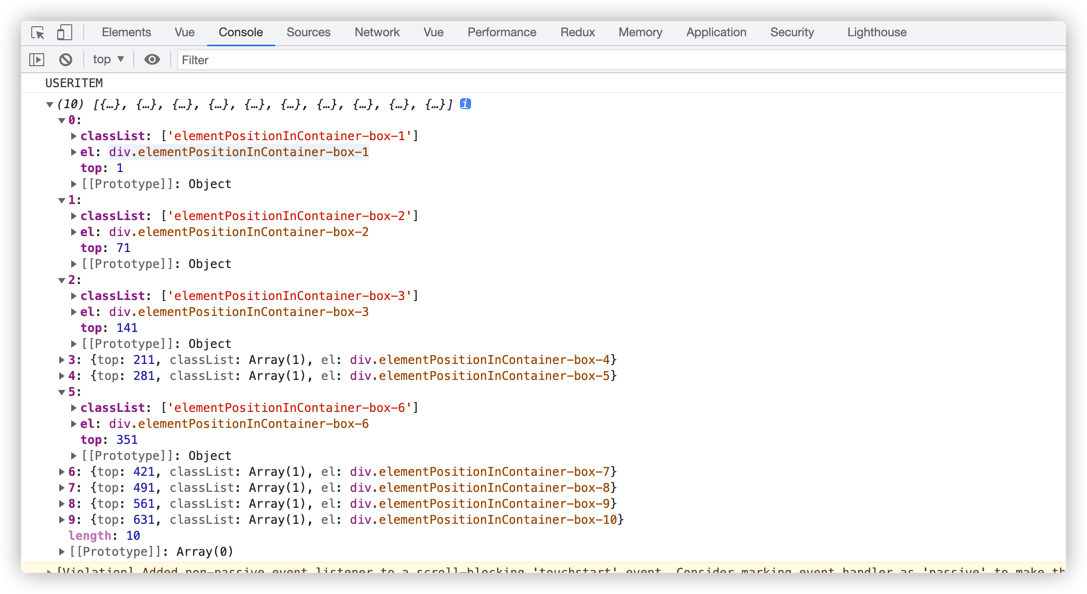Viewport: 1087px width, 594px height.
Task: Expand classList under item 1
Action: click(x=74, y=216)
